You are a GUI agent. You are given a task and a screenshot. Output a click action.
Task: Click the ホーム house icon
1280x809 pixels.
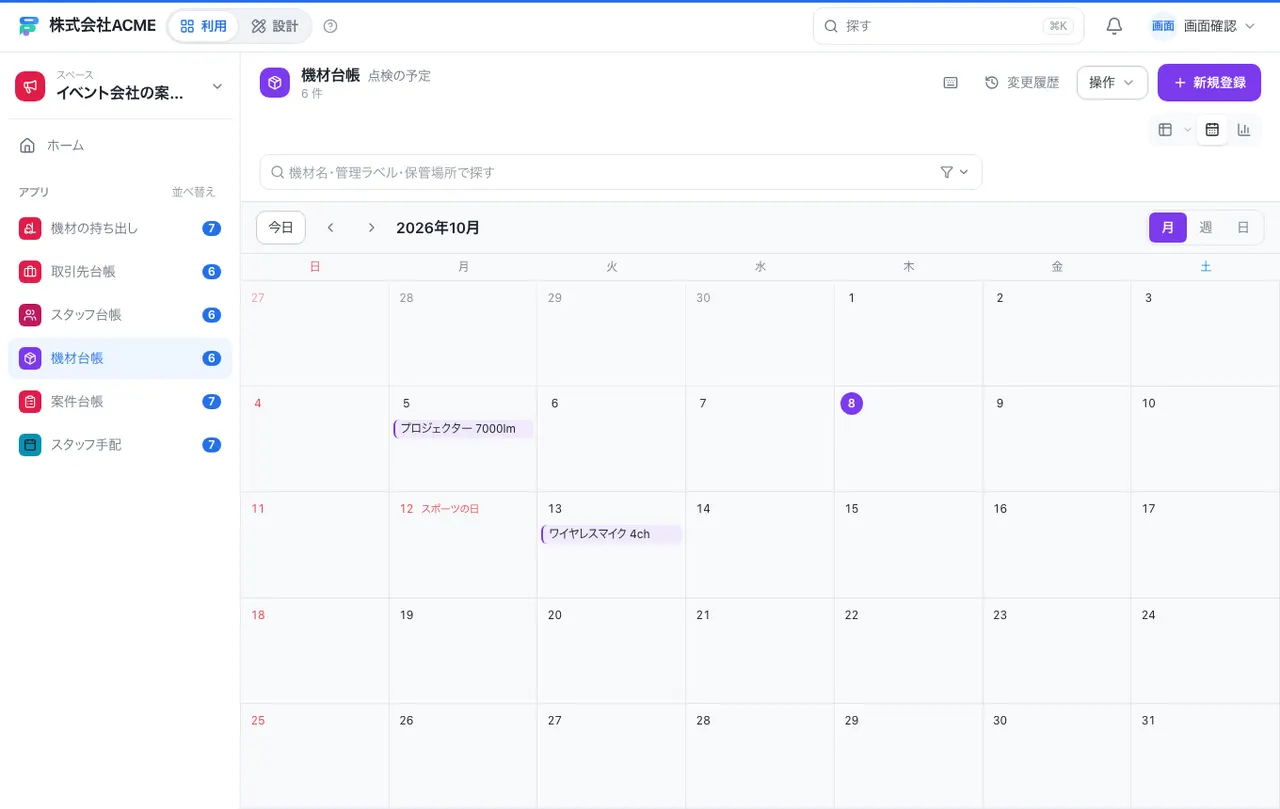27,146
